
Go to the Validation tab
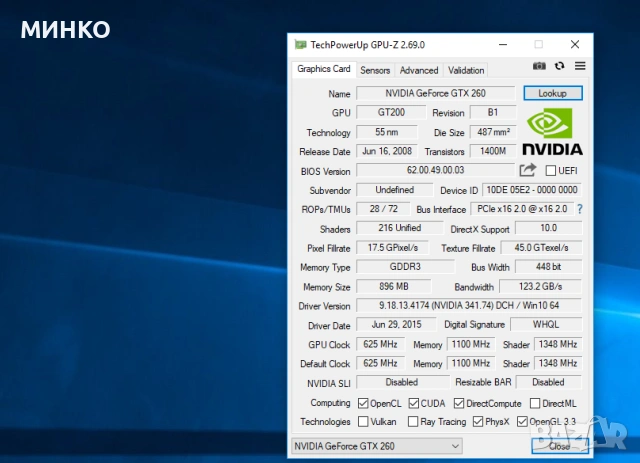[x=466, y=70]
